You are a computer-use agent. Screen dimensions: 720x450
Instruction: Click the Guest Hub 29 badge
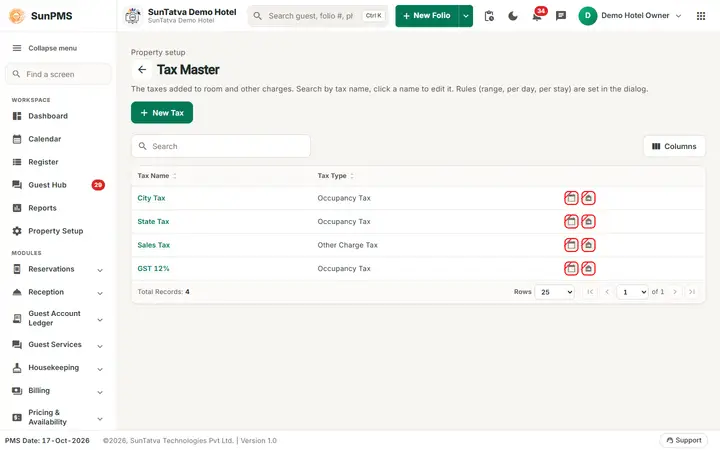coord(98,185)
